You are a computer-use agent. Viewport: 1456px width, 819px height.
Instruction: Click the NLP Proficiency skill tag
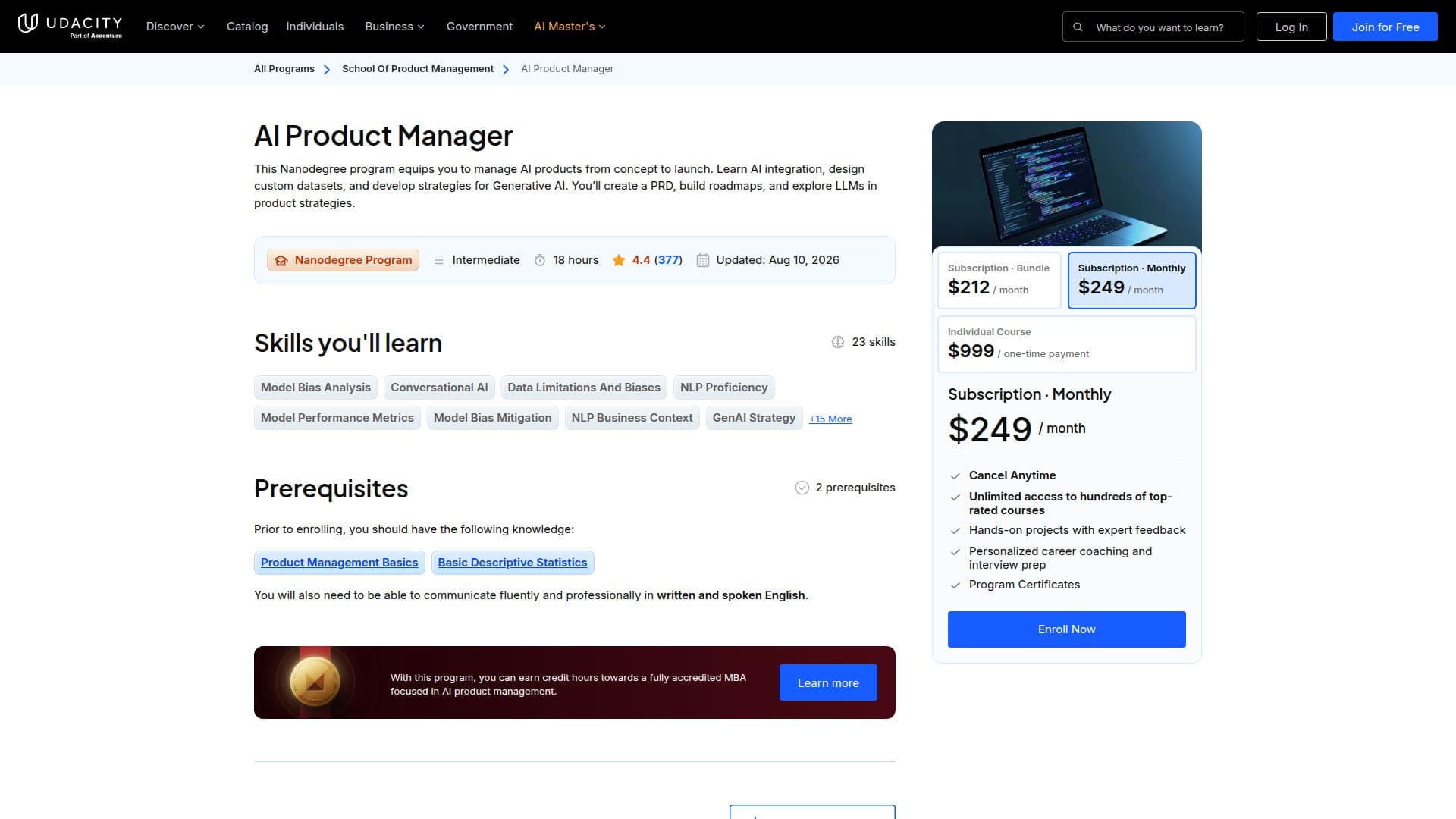(x=723, y=388)
